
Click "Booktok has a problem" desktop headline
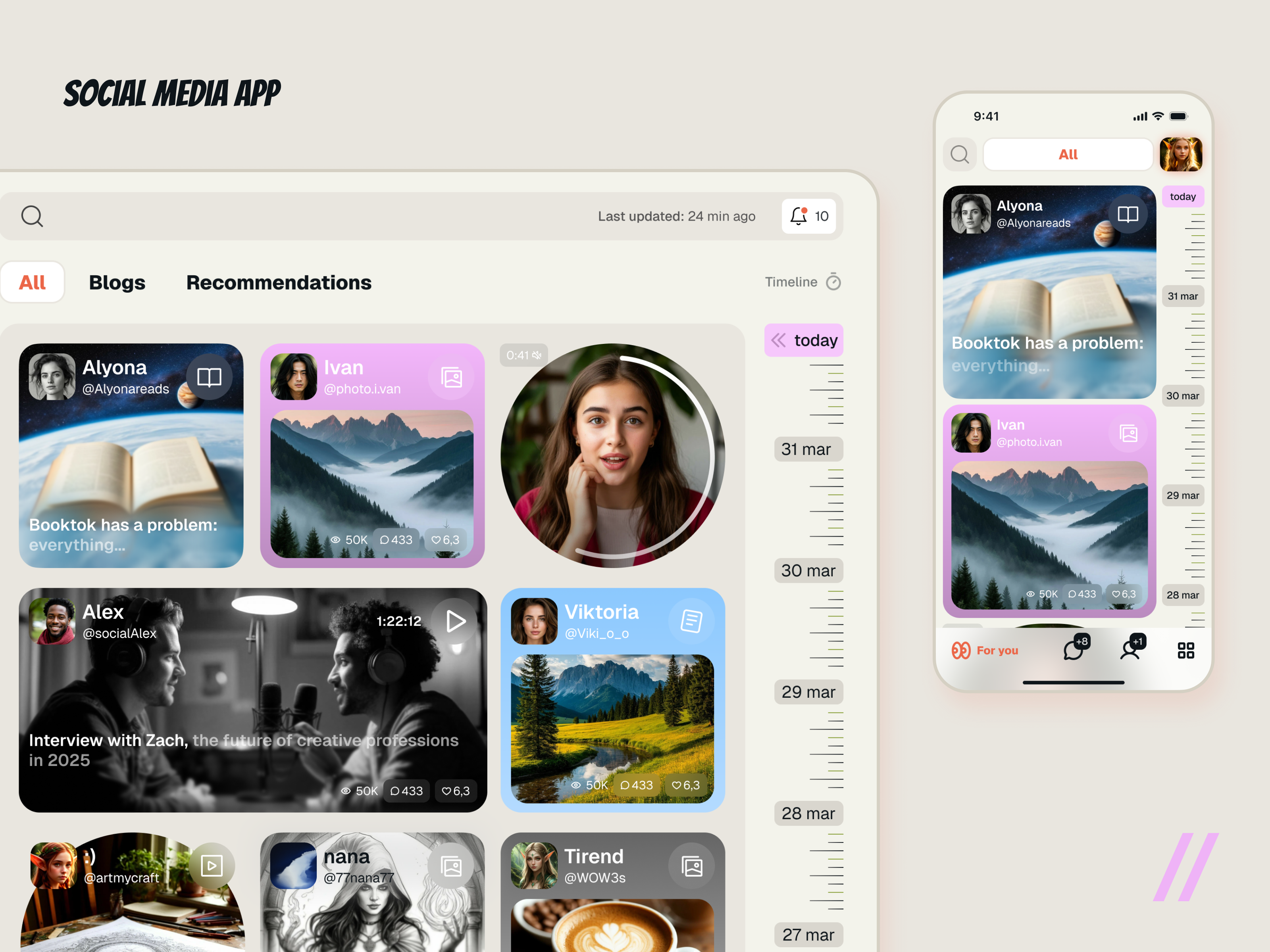[123, 525]
